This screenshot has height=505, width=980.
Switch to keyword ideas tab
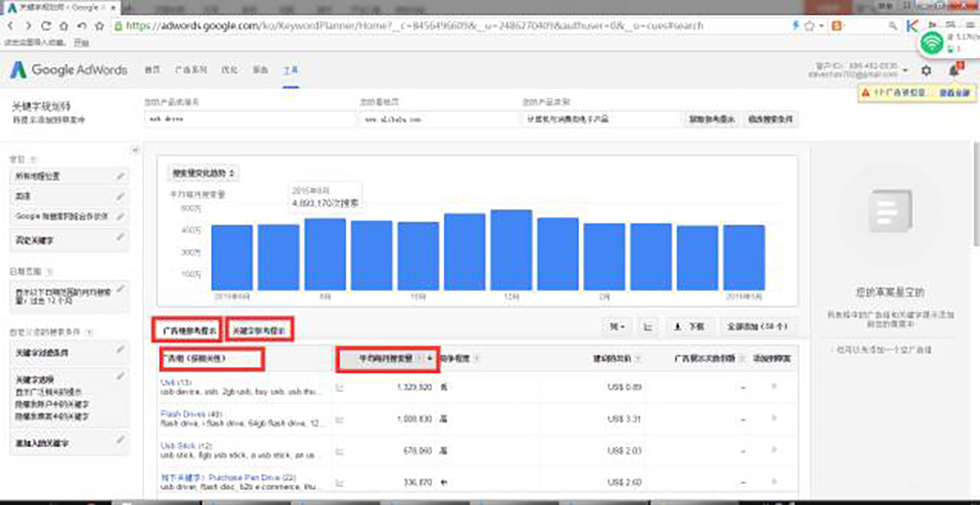click(259, 329)
